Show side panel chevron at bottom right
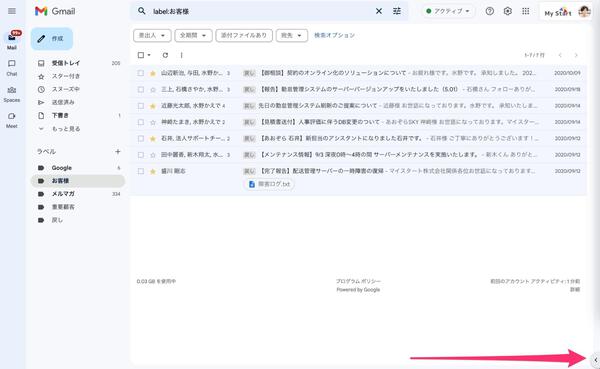This screenshot has width=600, height=369. pos(595,359)
